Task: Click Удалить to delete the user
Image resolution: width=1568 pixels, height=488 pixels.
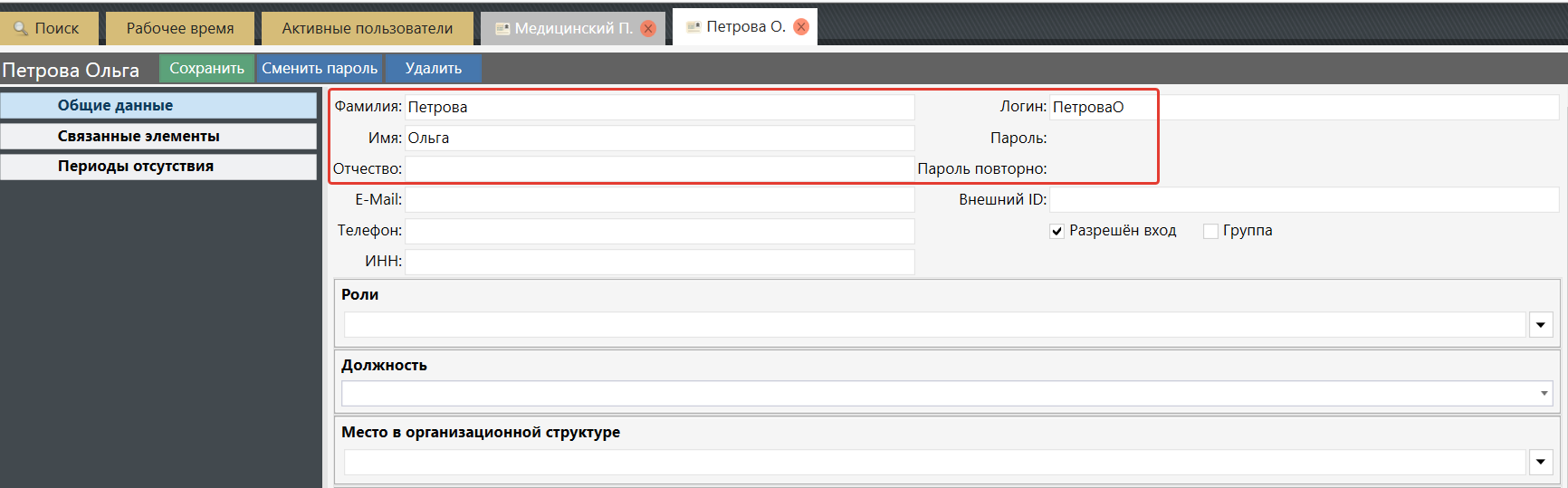Action: 434,69
